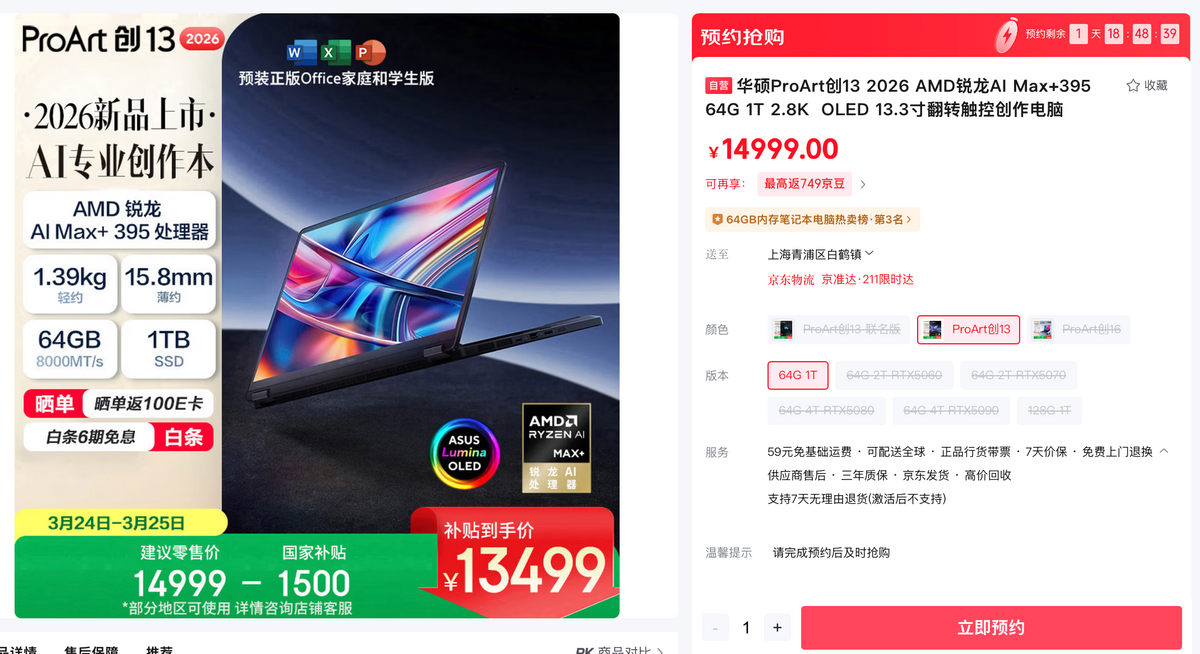This screenshot has height=654, width=1200.
Task: Select the 64G 1T version option
Action: click(x=798, y=375)
